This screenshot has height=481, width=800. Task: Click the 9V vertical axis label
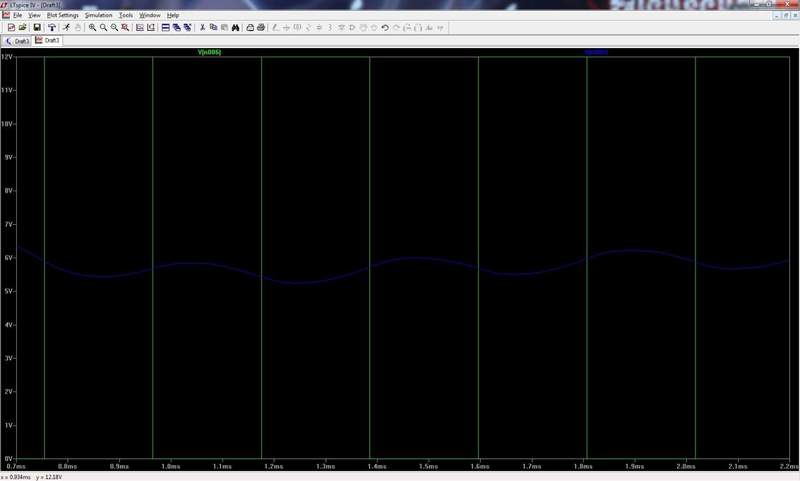(x=9, y=157)
